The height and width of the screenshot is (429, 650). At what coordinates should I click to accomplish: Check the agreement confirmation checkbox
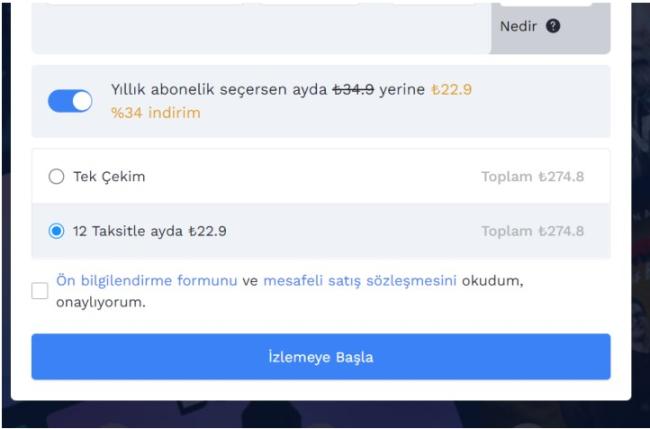pos(40,291)
